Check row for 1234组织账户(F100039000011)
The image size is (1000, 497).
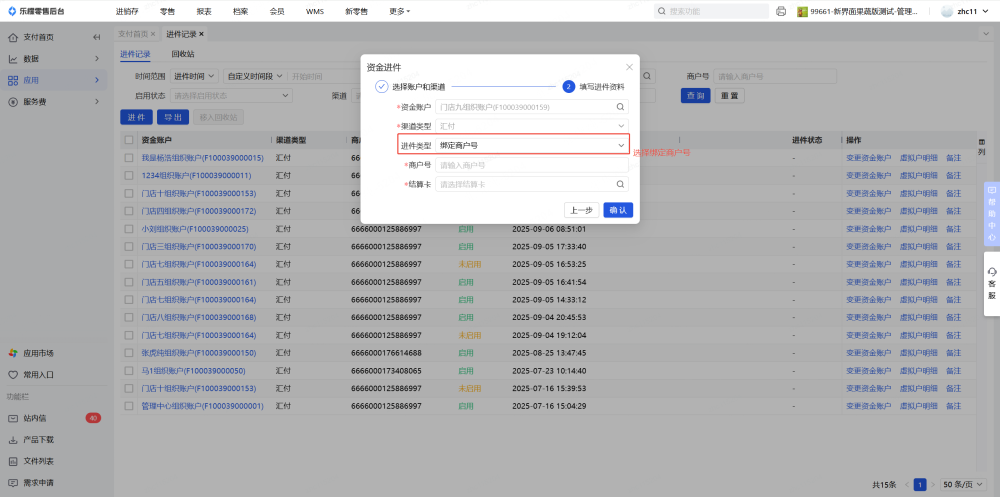(x=128, y=175)
